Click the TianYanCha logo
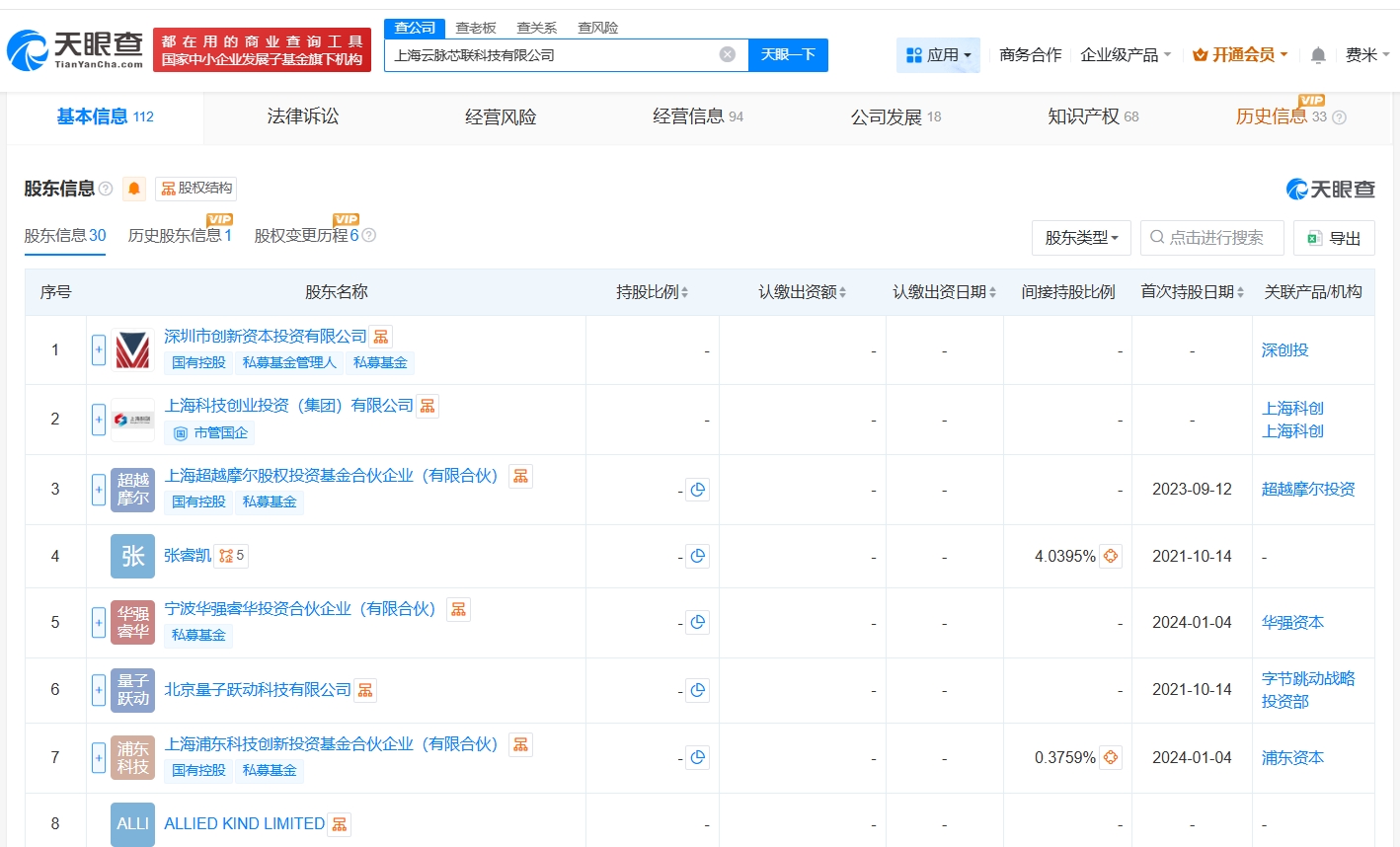This screenshot has height=847, width=1400. pos(75,49)
